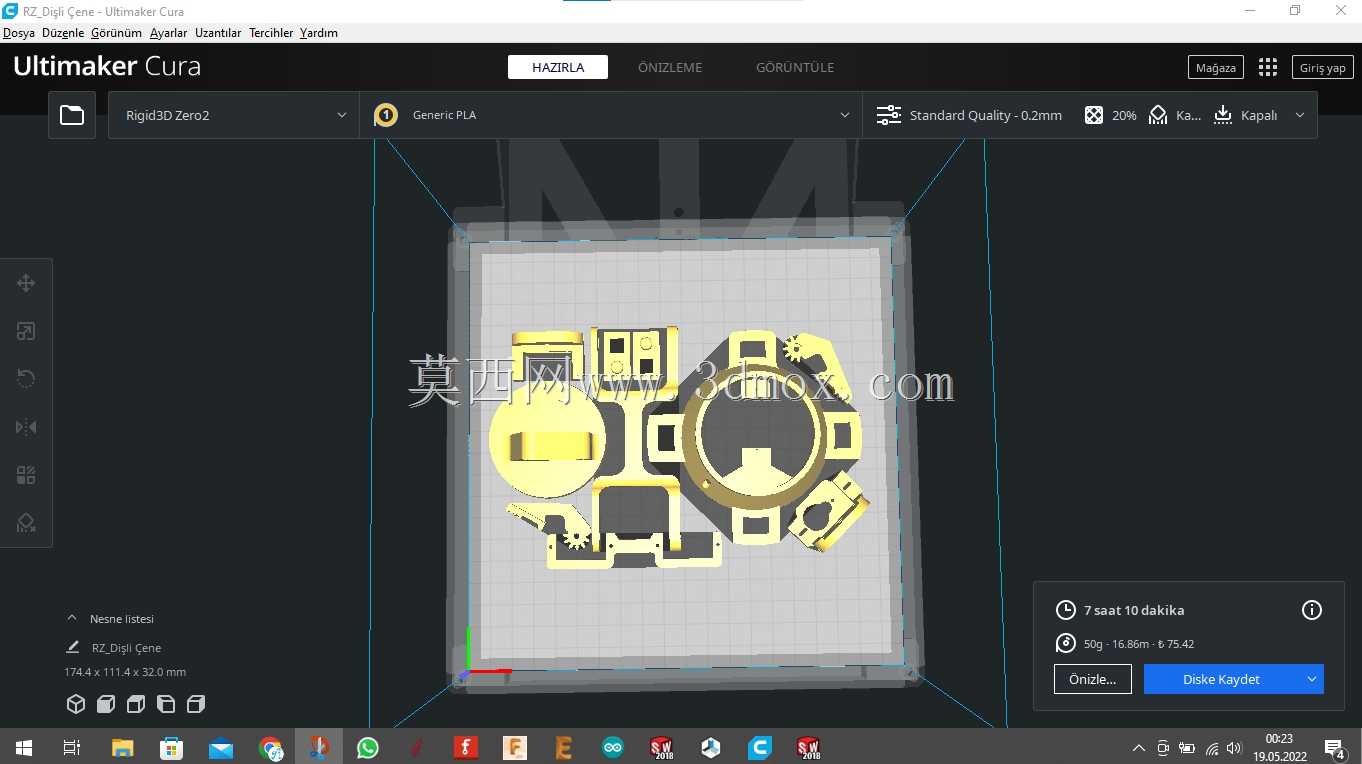
Task: Select the Scale tool in left toolbar
Action: click(26, 331)
